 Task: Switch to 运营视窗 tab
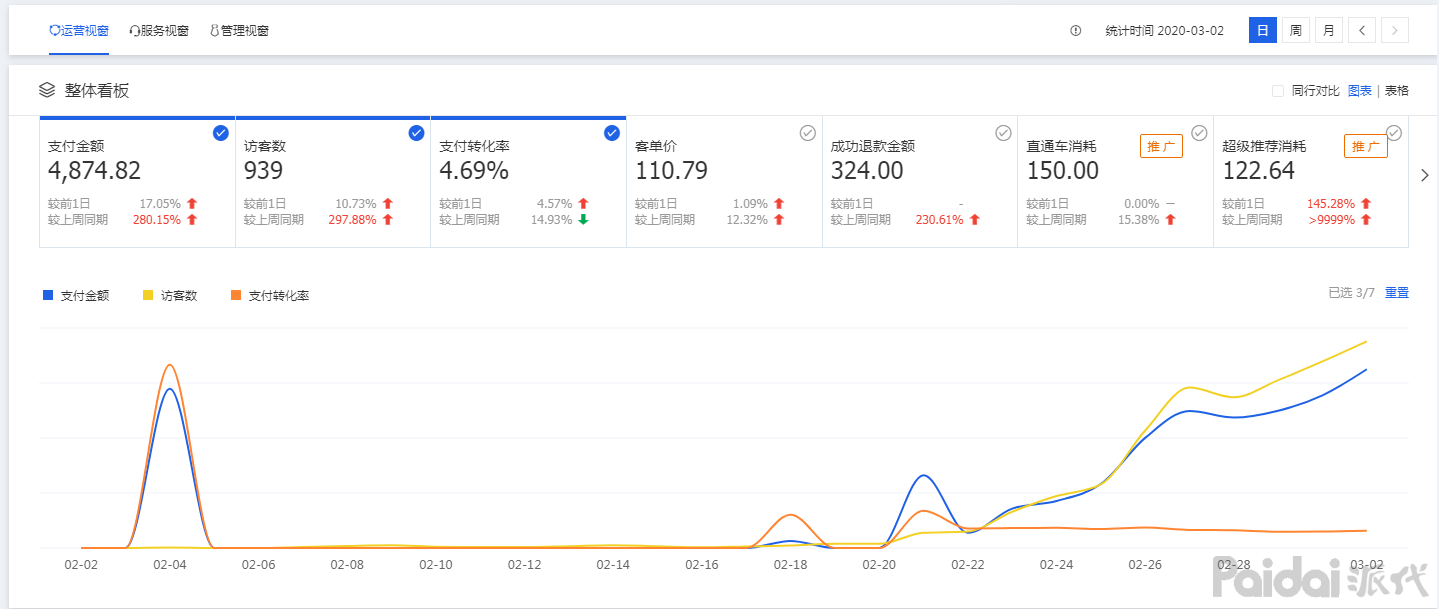click(79, 31)
